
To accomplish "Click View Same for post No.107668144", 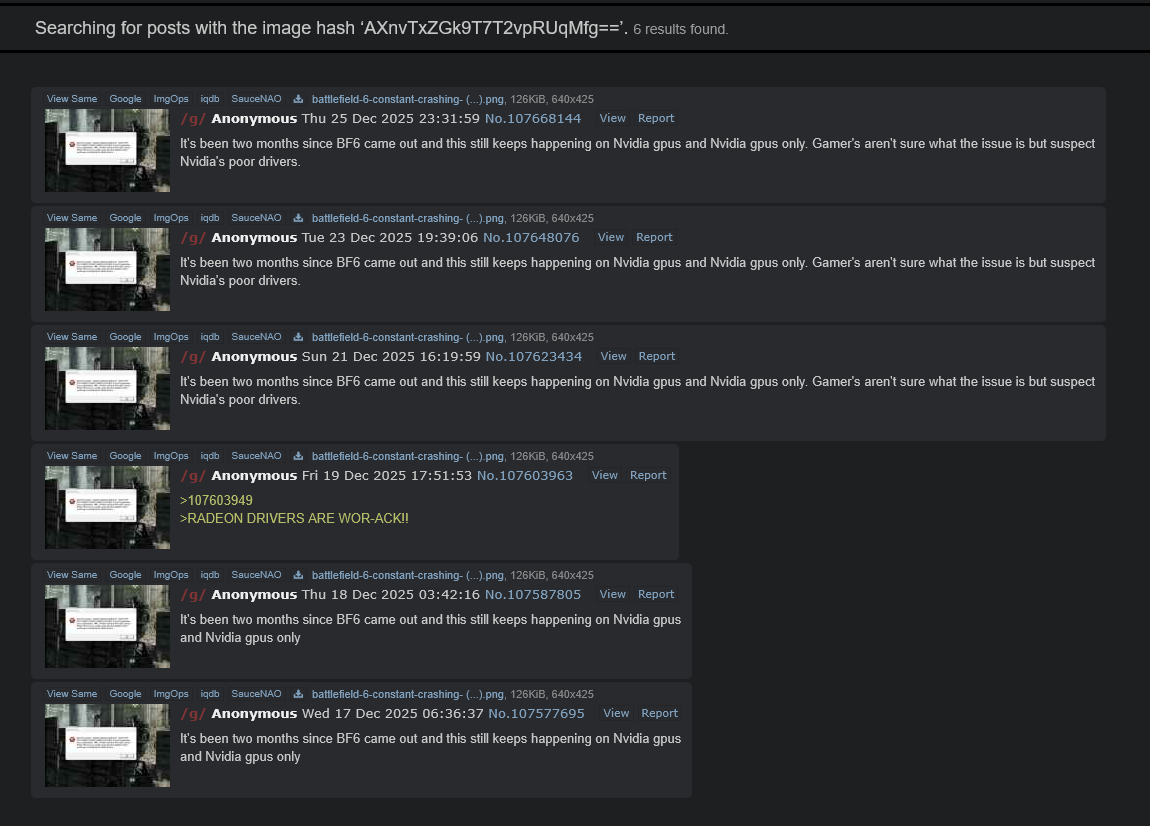I will (72, 99).
